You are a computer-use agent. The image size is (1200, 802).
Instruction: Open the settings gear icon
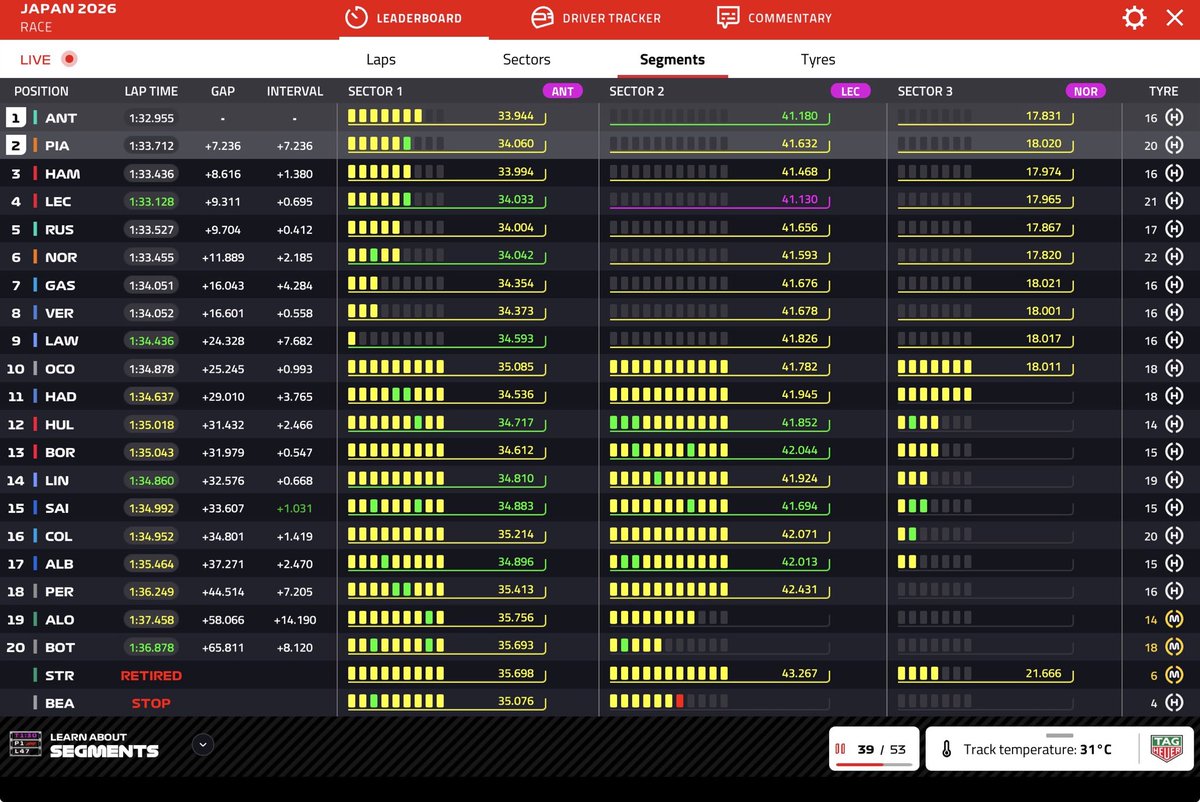[x=1134, y=18]
